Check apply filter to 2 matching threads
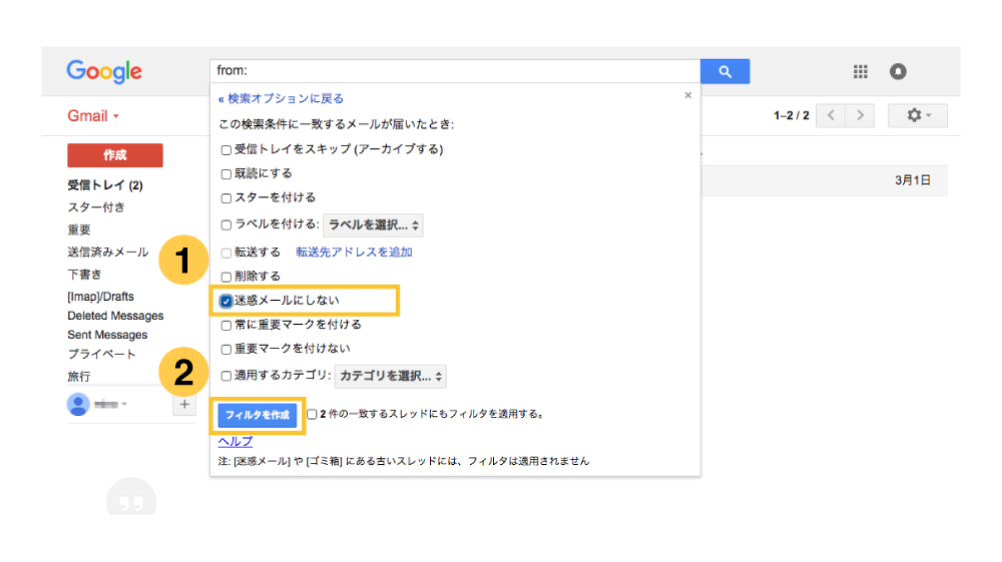 (312, 414)
